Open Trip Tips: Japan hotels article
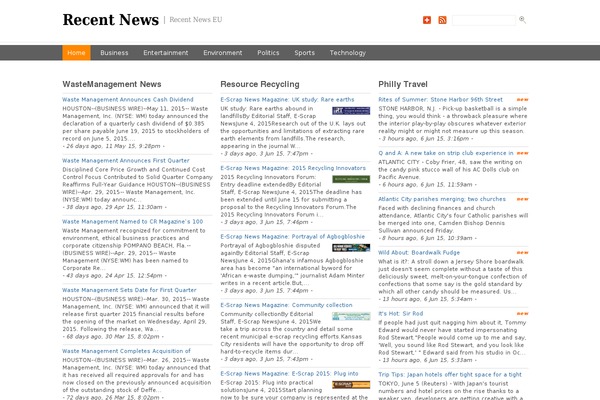Viewport: 600px width, 400px height. pyautogui.click(x=450, y=375)
